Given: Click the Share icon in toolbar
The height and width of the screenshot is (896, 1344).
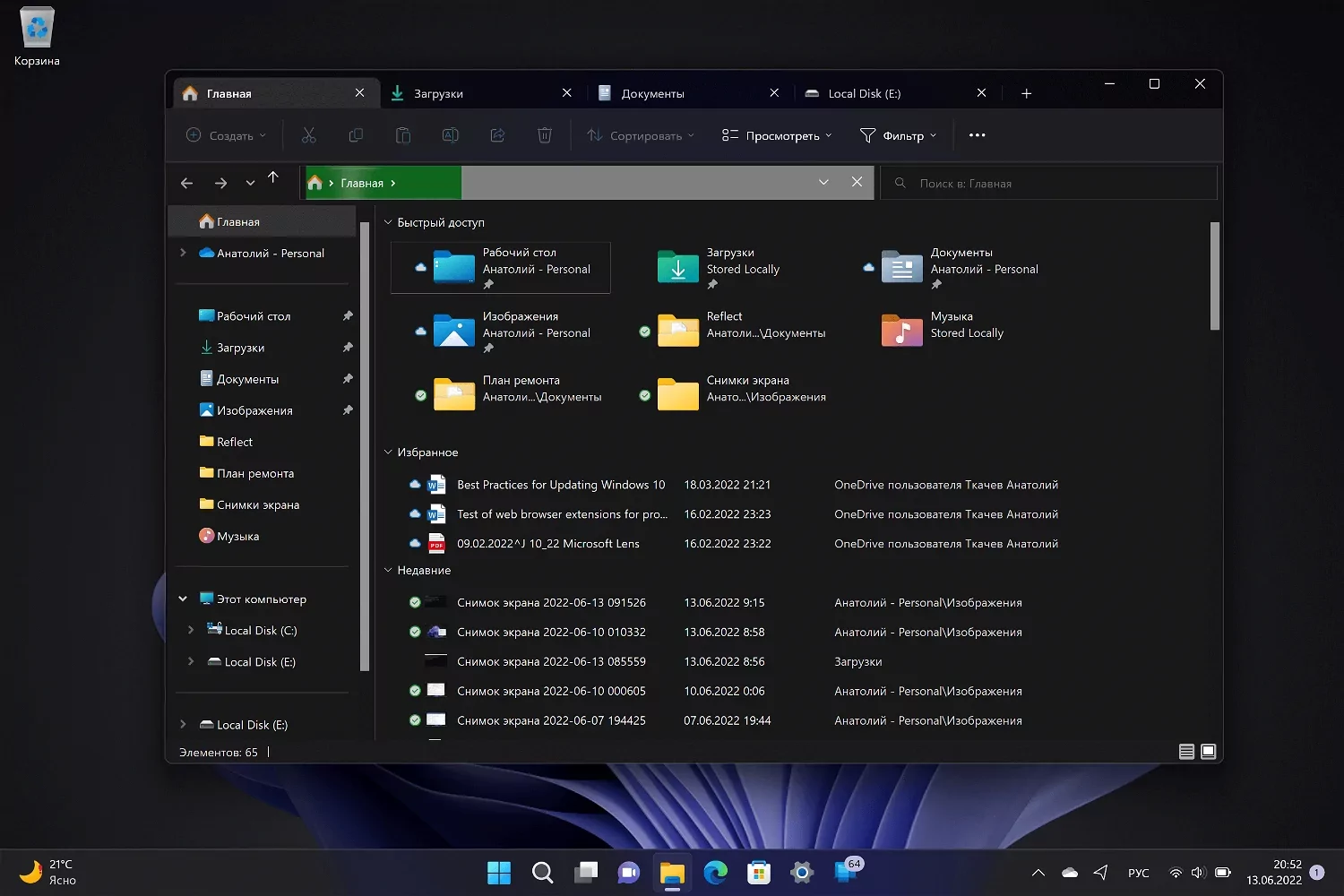Looking at the screenshot, I should 497,135.
